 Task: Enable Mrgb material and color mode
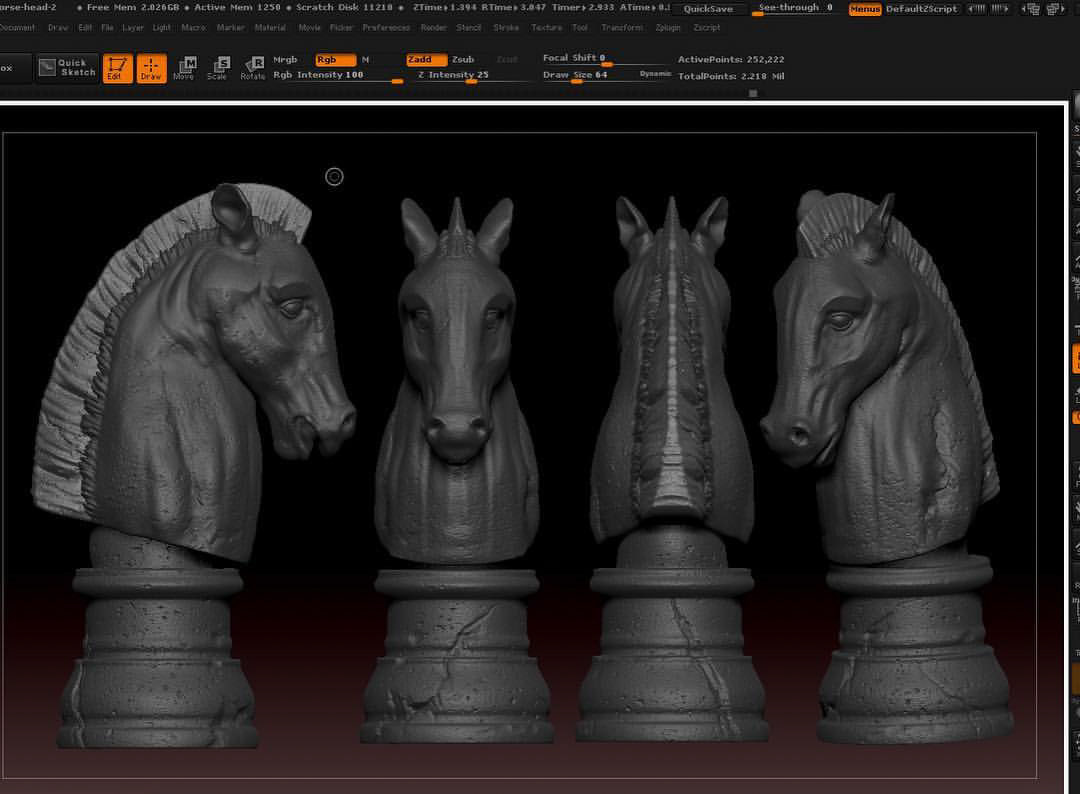[285, 60]
